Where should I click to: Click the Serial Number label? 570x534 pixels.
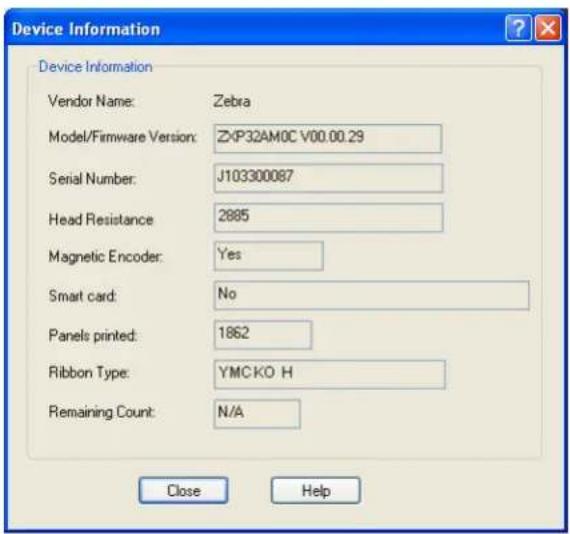tap(92, 178)
